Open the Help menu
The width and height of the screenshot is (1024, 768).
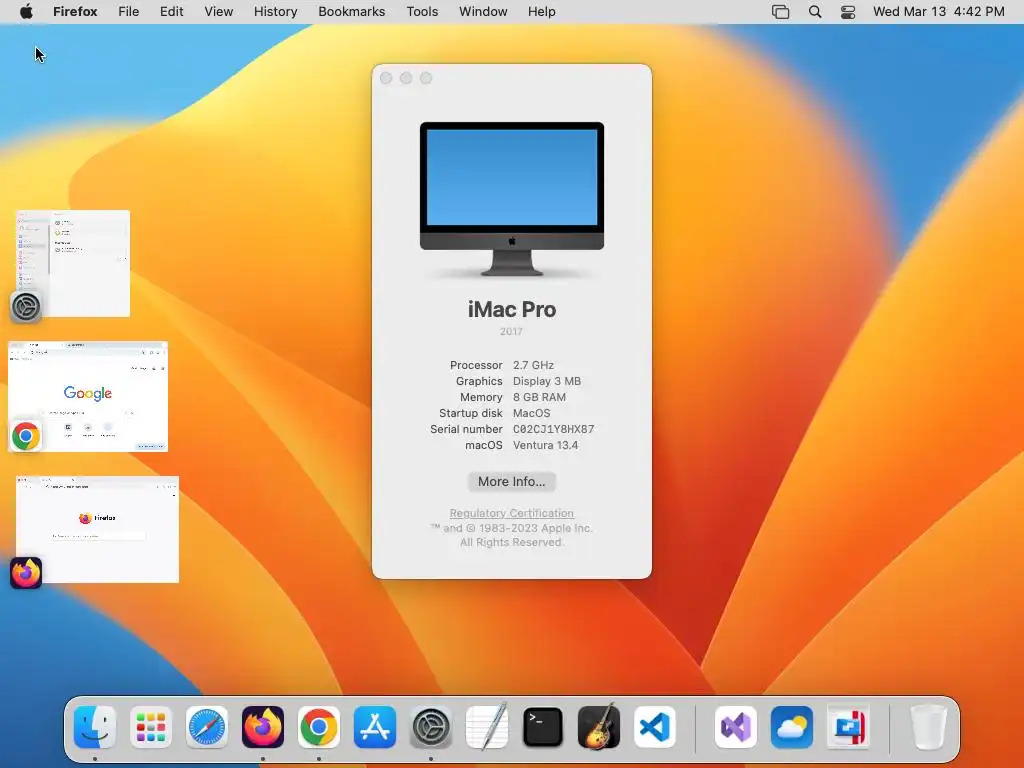pyautogui.click(x=541, y=12)
